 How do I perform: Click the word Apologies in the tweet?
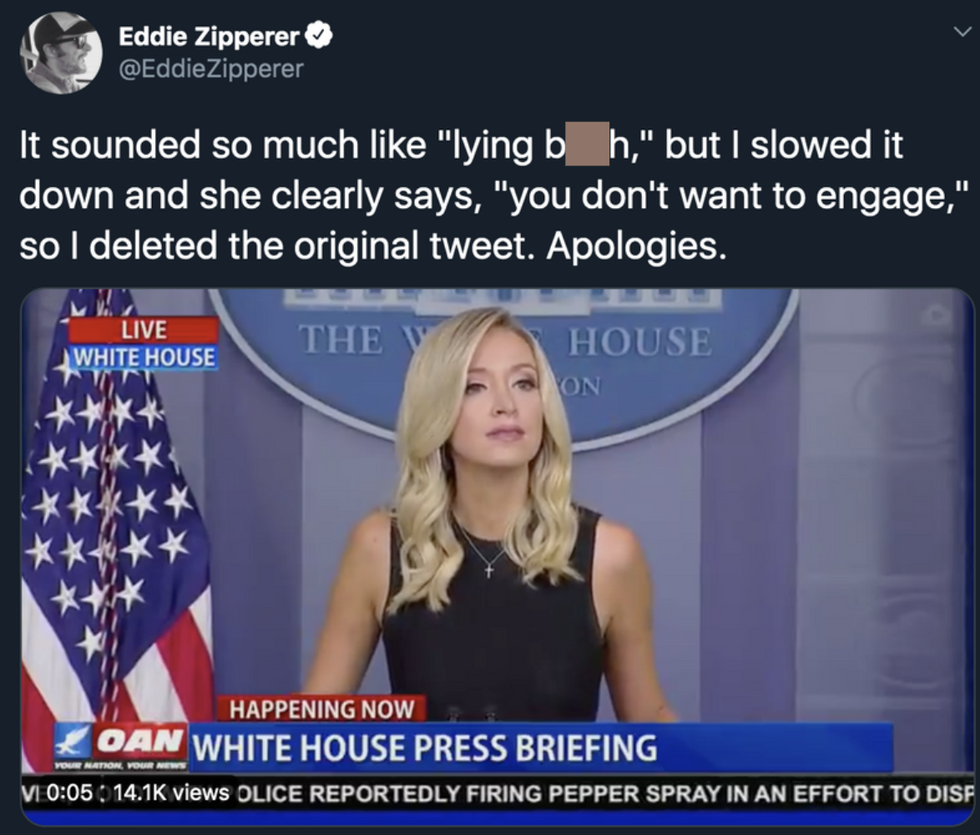click(632, 245)
